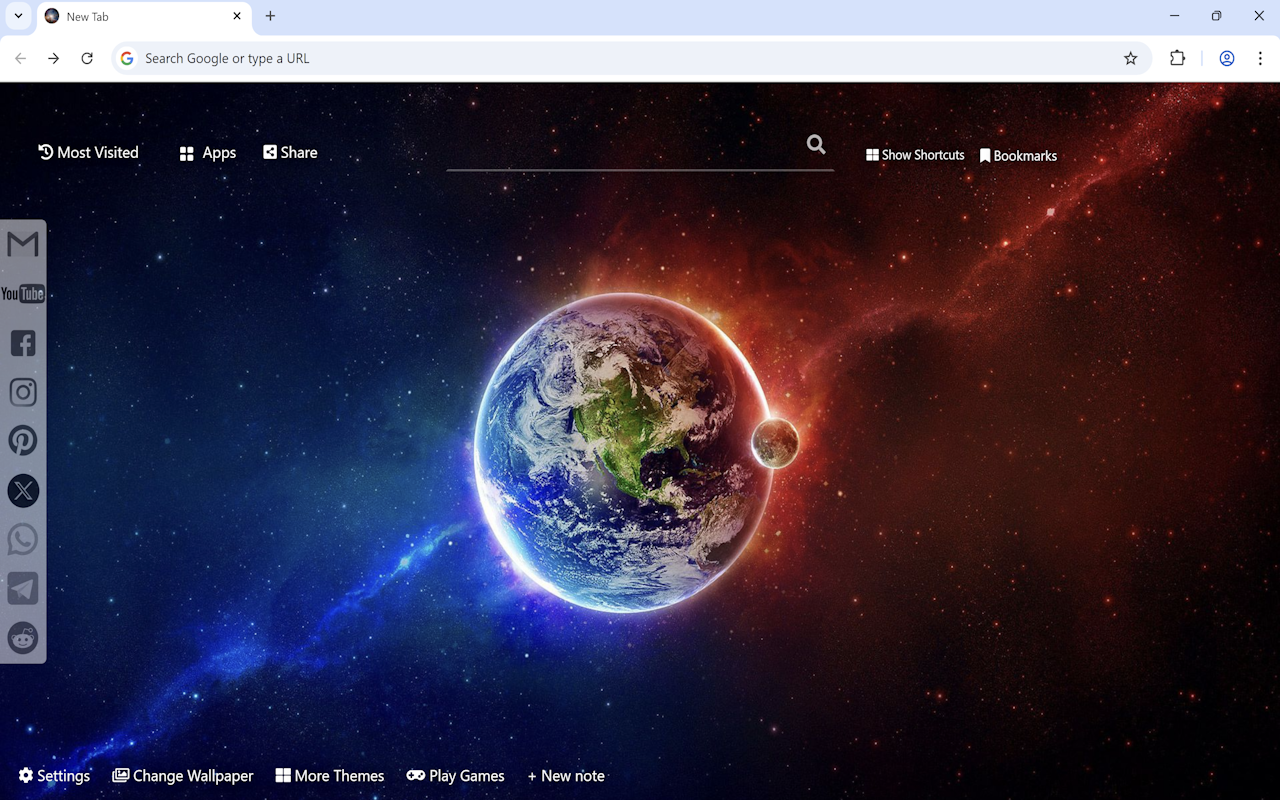Open WhatsApp from the sidebar
Viewport: 1280px width, 800px height.
tap(22, 539)
